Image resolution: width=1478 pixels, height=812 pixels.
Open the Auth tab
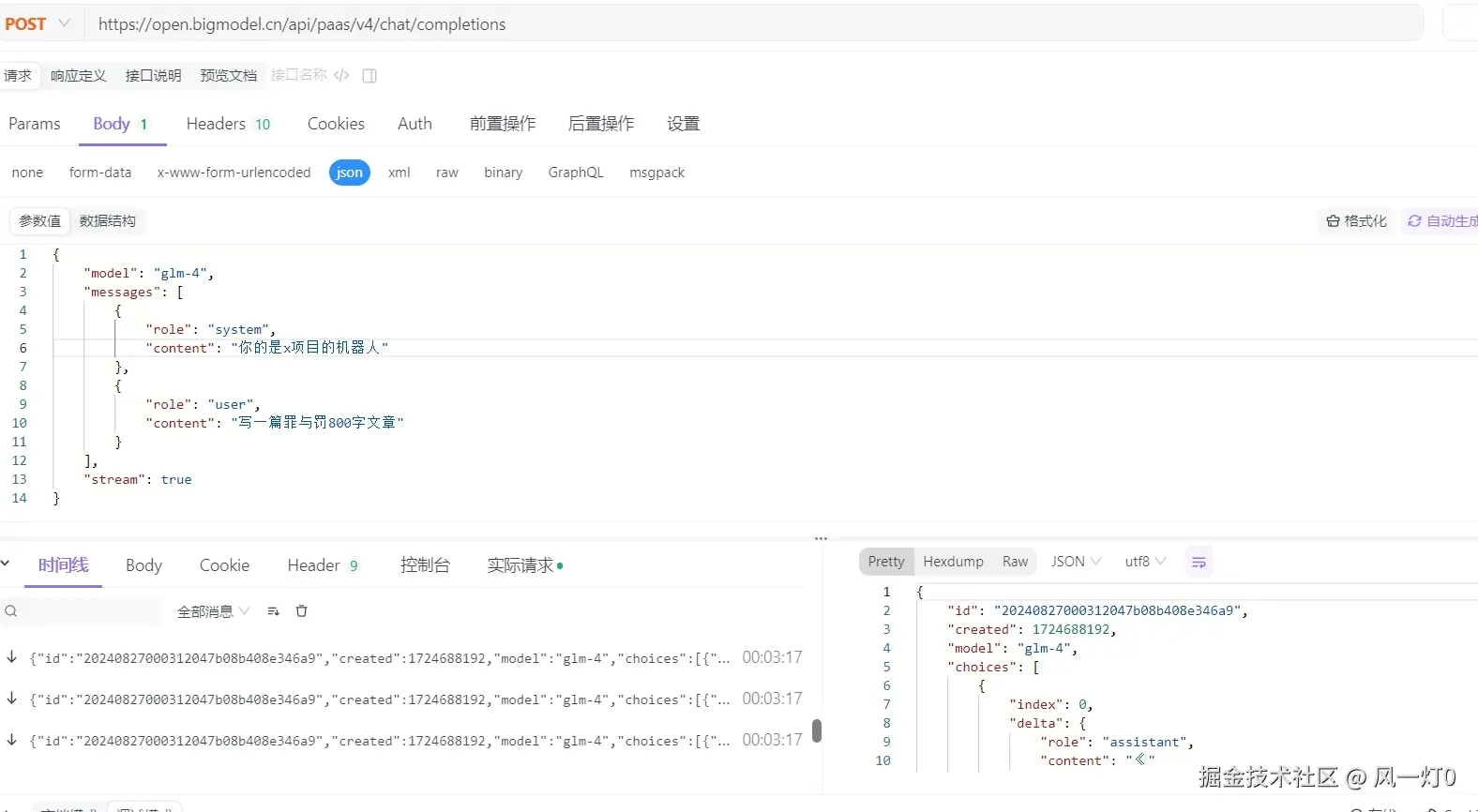click(x=415, y=124)
